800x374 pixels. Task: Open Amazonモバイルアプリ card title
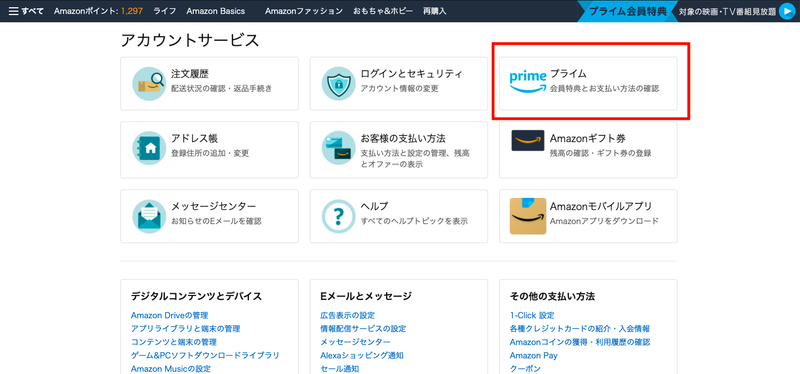point(601,207)
